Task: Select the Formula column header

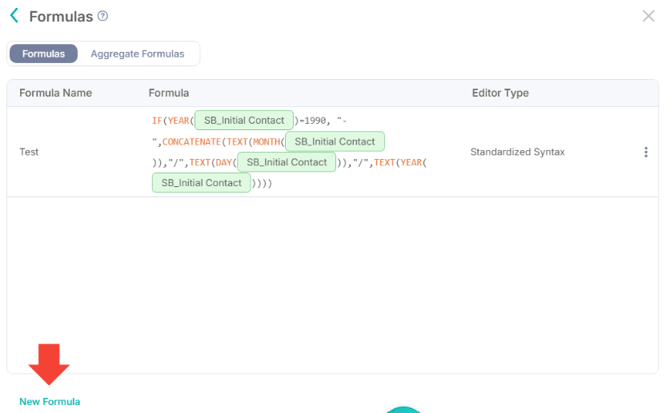Action: click(x=169, y=93)
